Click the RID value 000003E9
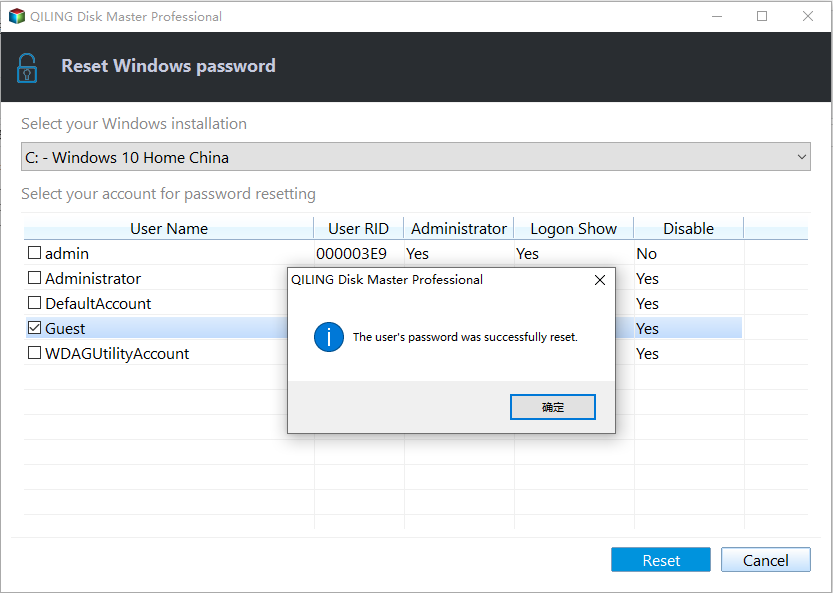 [352, 253]
